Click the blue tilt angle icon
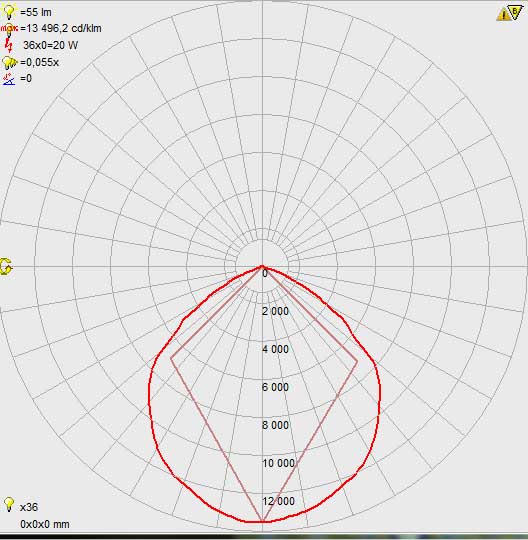528x540 pixels. point(8,79)
